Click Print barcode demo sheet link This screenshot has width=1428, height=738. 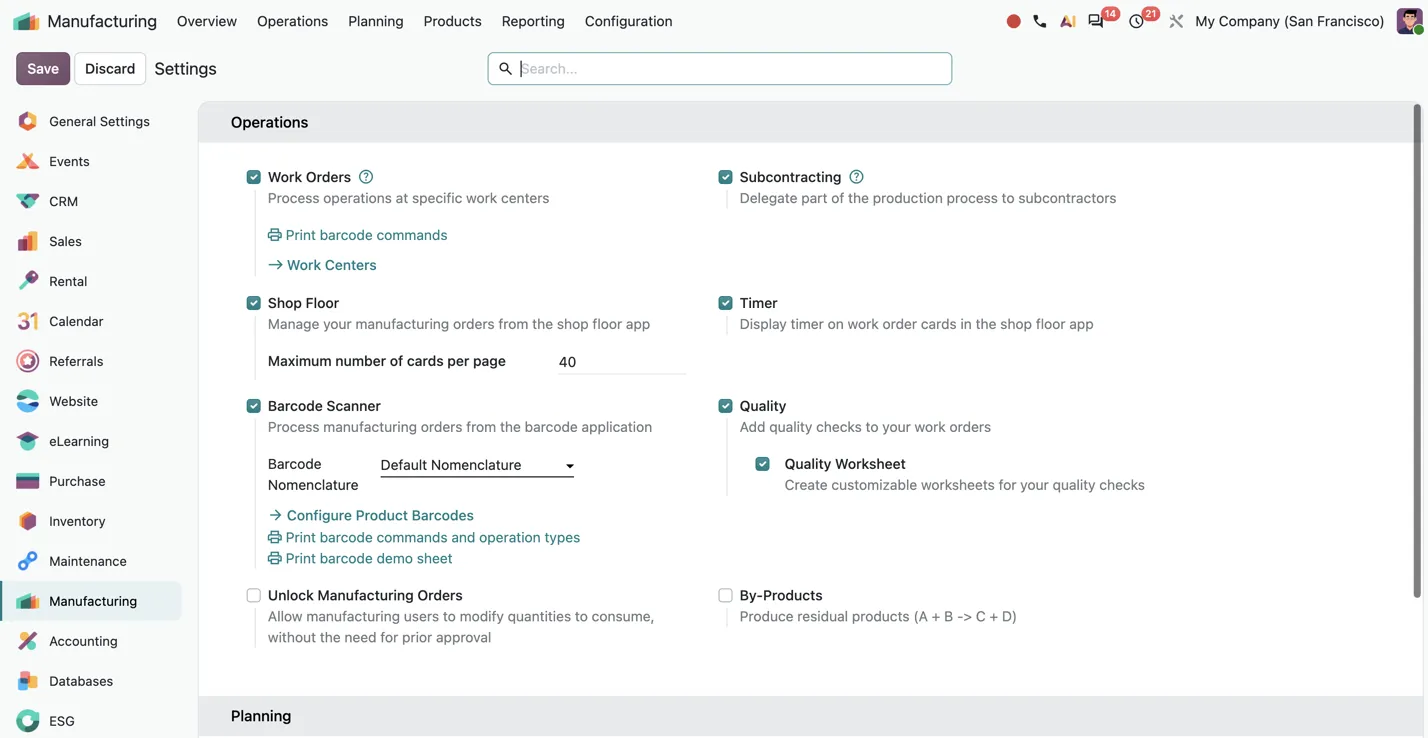click(360, 558)
